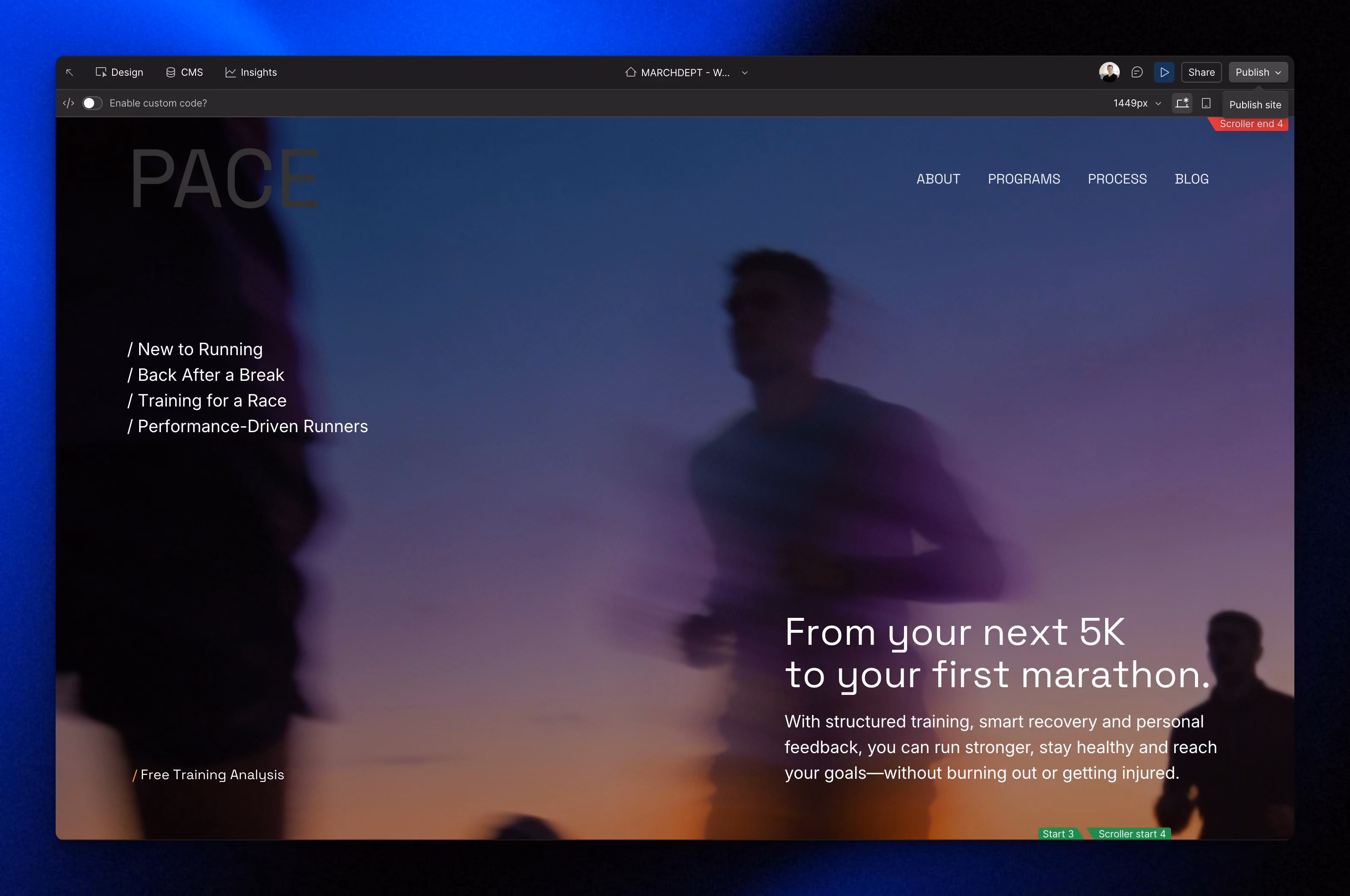Click the 'With structured training' paragraph text

click(x=1000, y=748)
